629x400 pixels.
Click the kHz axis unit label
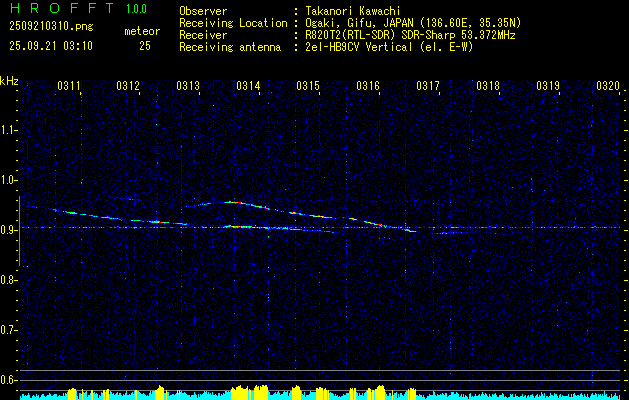pyautogui.click(x=9, y=81)
